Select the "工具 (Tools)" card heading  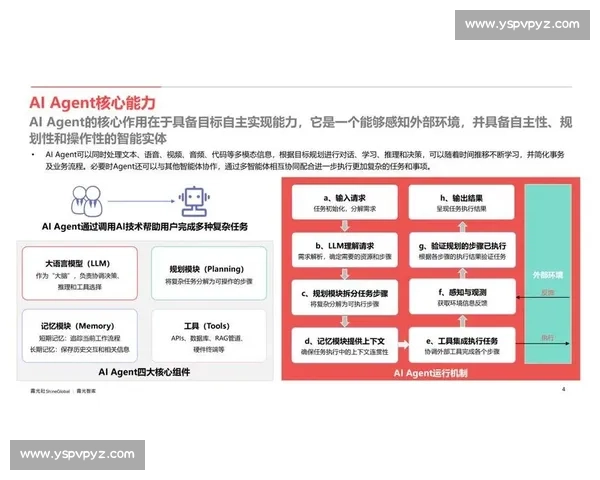coord(207,326)
